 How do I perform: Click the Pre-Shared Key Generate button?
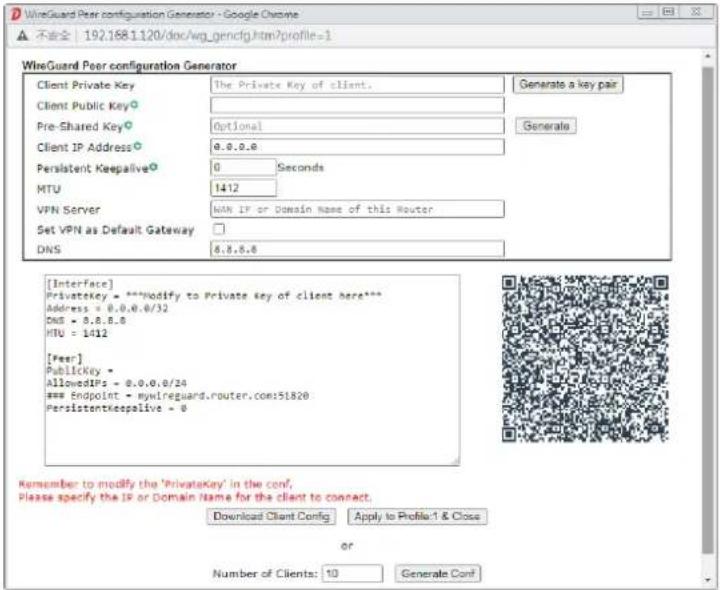click(546, 126)
